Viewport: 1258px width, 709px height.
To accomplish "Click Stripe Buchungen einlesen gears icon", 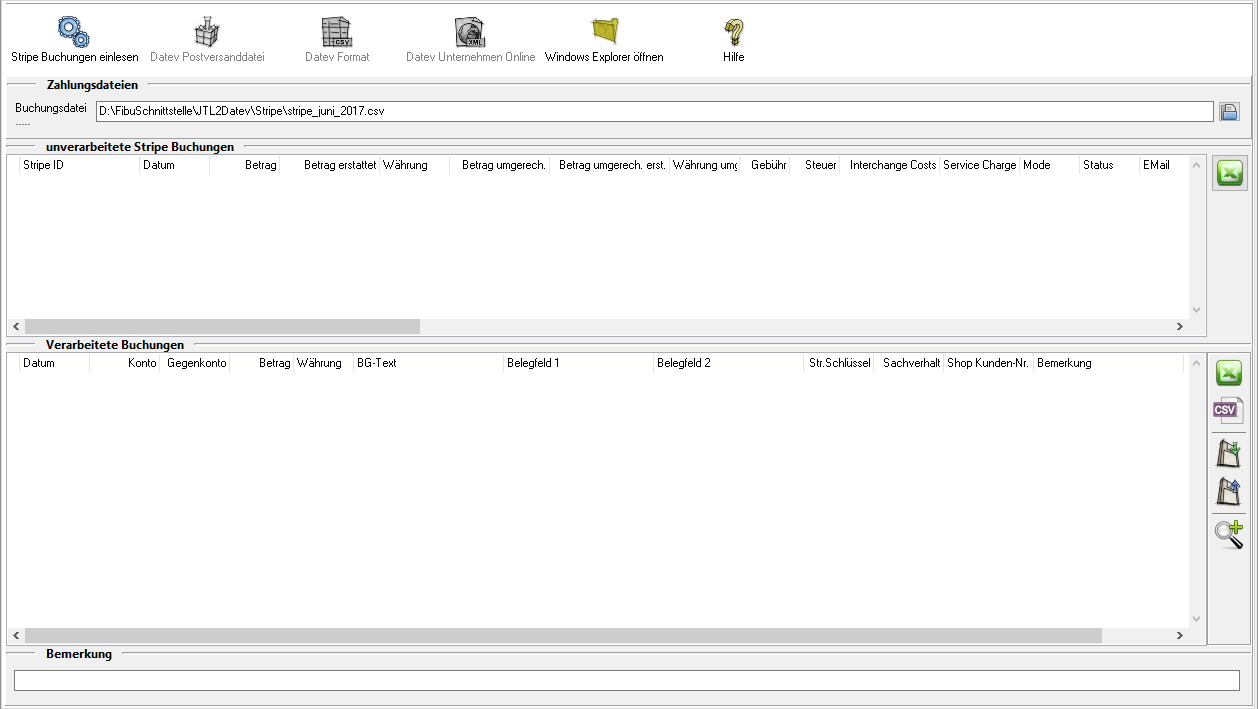I will pos(74,32).
